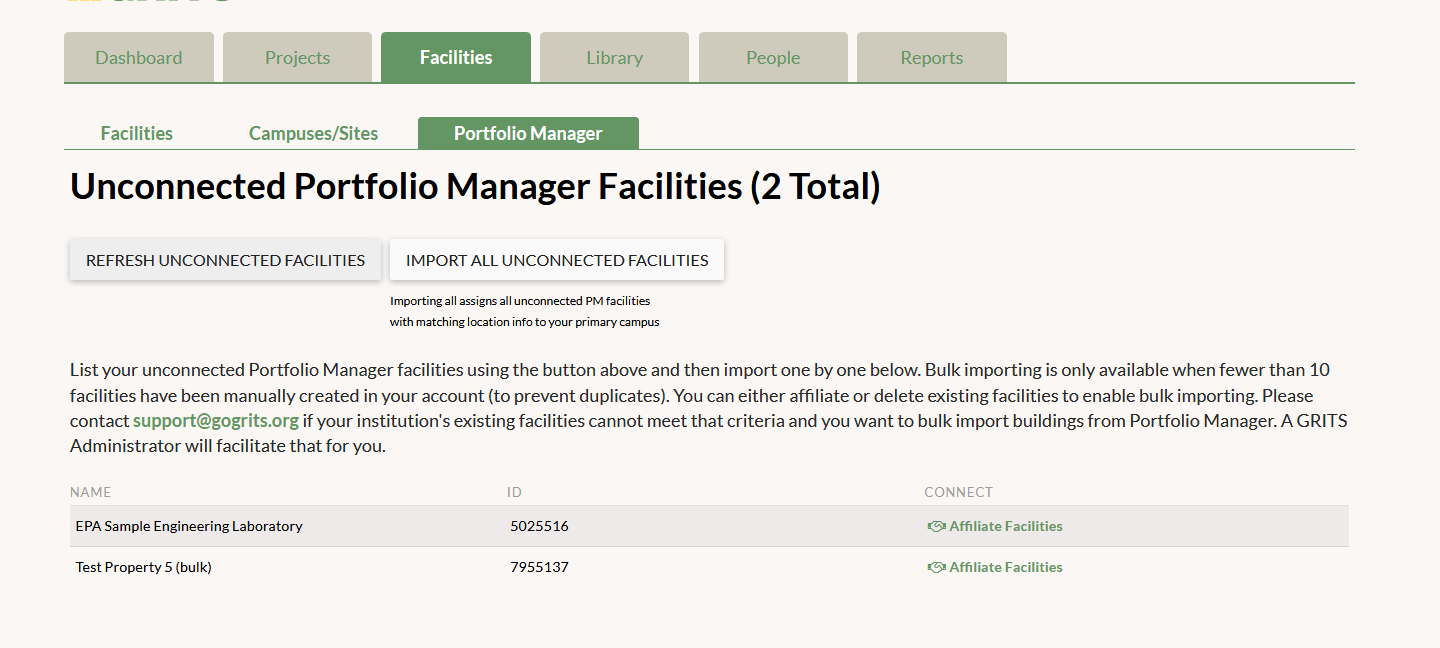Select the Test Property 5 (bulk) name
Viewport: 1440px width, 648px height.
point(144,567)
